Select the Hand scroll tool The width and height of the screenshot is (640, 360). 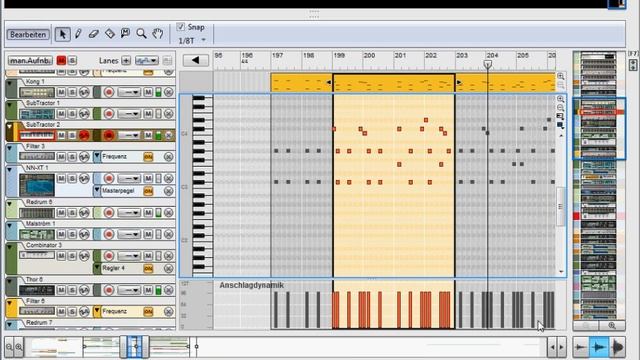click(158, 34)
